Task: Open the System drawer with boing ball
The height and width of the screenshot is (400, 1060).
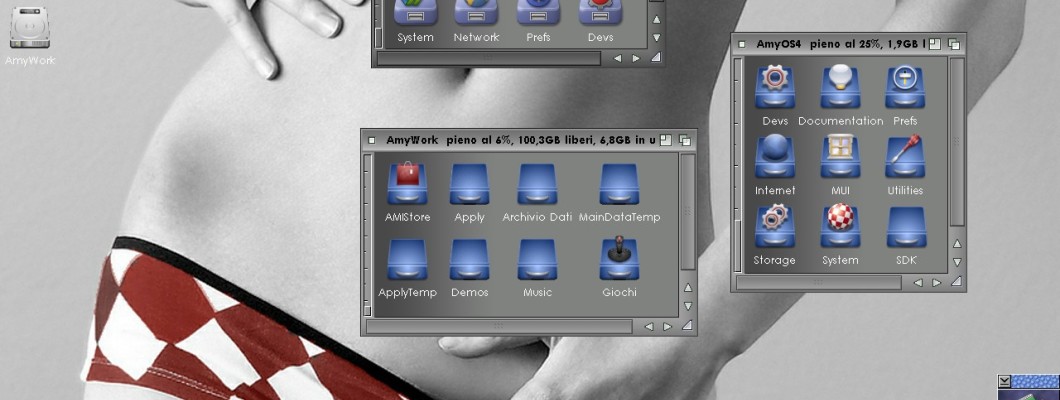Action: click(840, 227)
